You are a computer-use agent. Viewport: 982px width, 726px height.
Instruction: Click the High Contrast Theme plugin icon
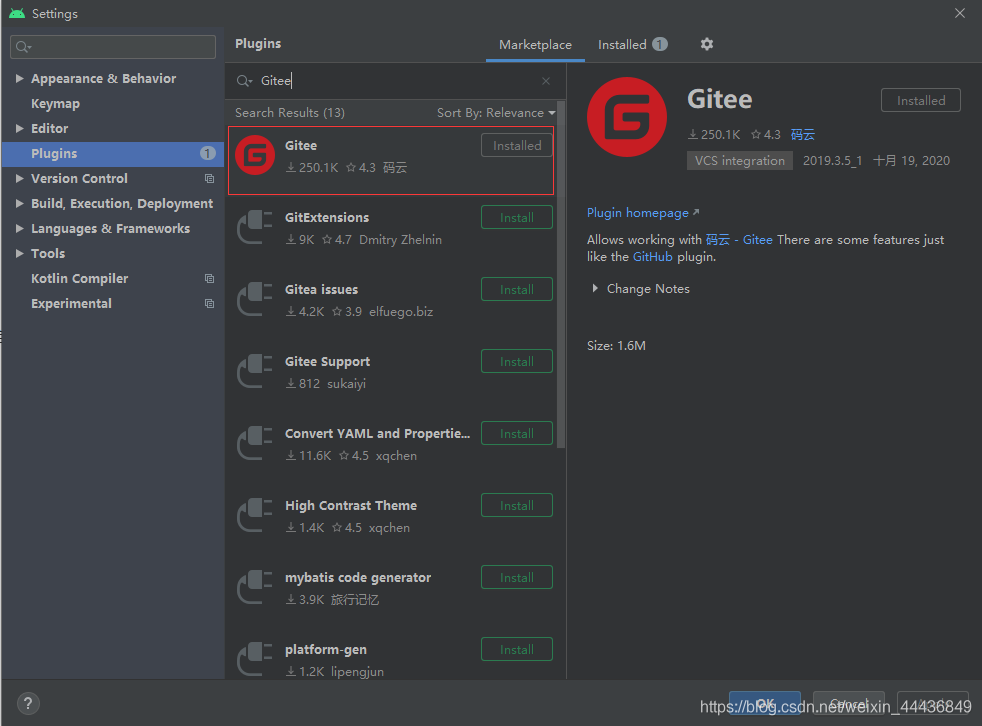(255, 515)
